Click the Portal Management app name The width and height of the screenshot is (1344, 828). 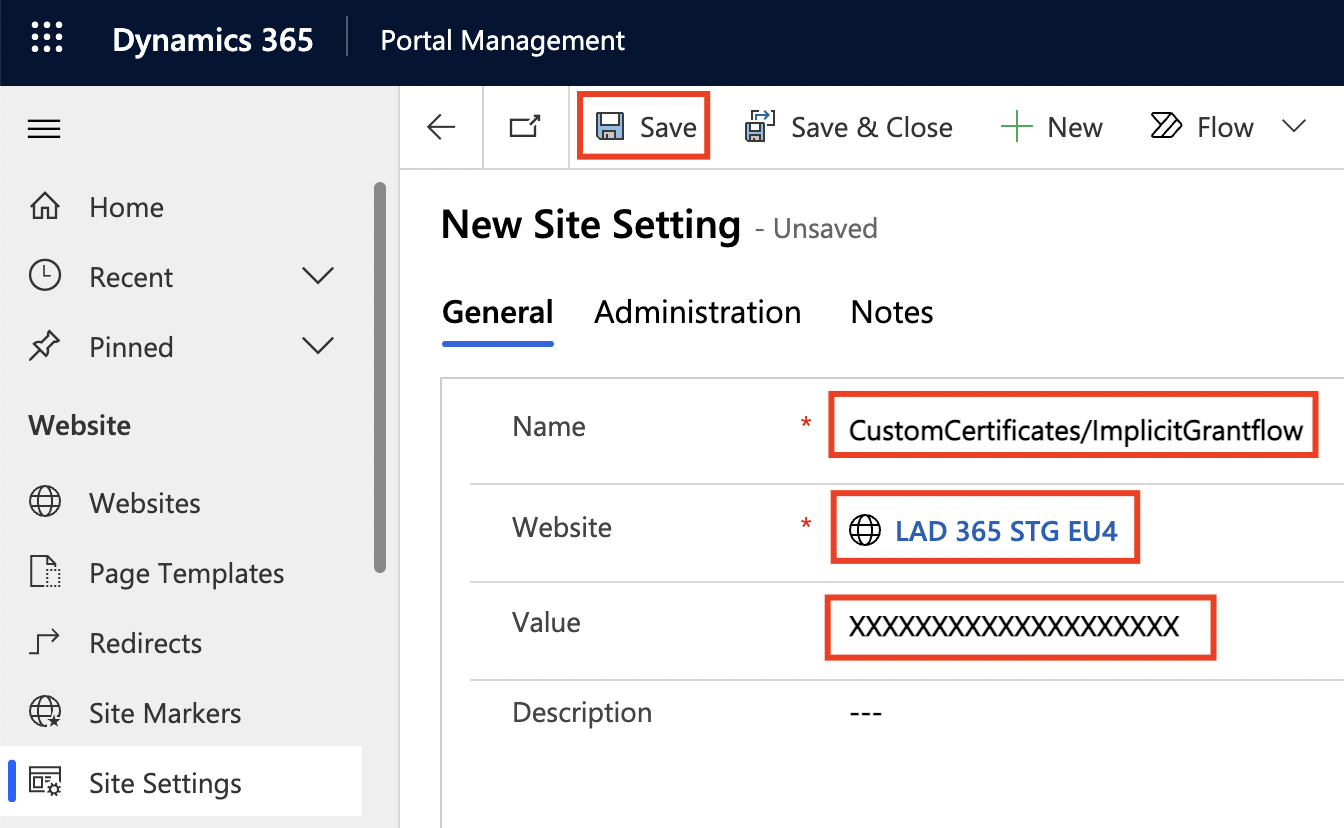click(x=503, y=41)
